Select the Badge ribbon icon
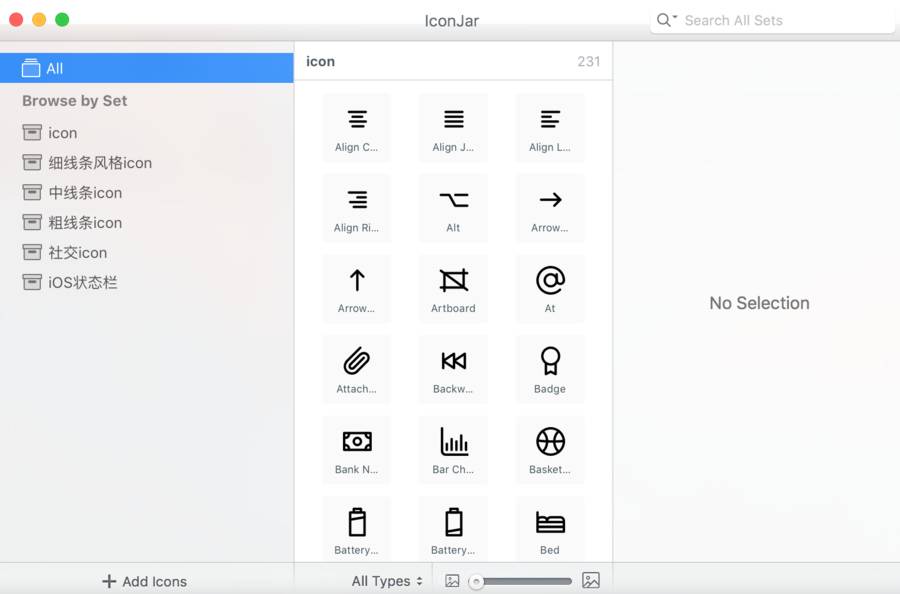Viewport: 900px width, 594px height. pyautogui.click(x=550, y=370)
